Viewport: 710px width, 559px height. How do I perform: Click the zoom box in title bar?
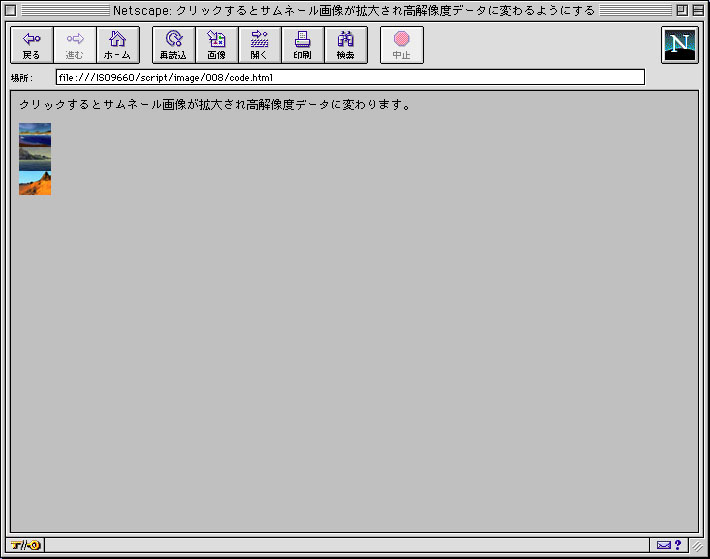click(x=682, y=10)
